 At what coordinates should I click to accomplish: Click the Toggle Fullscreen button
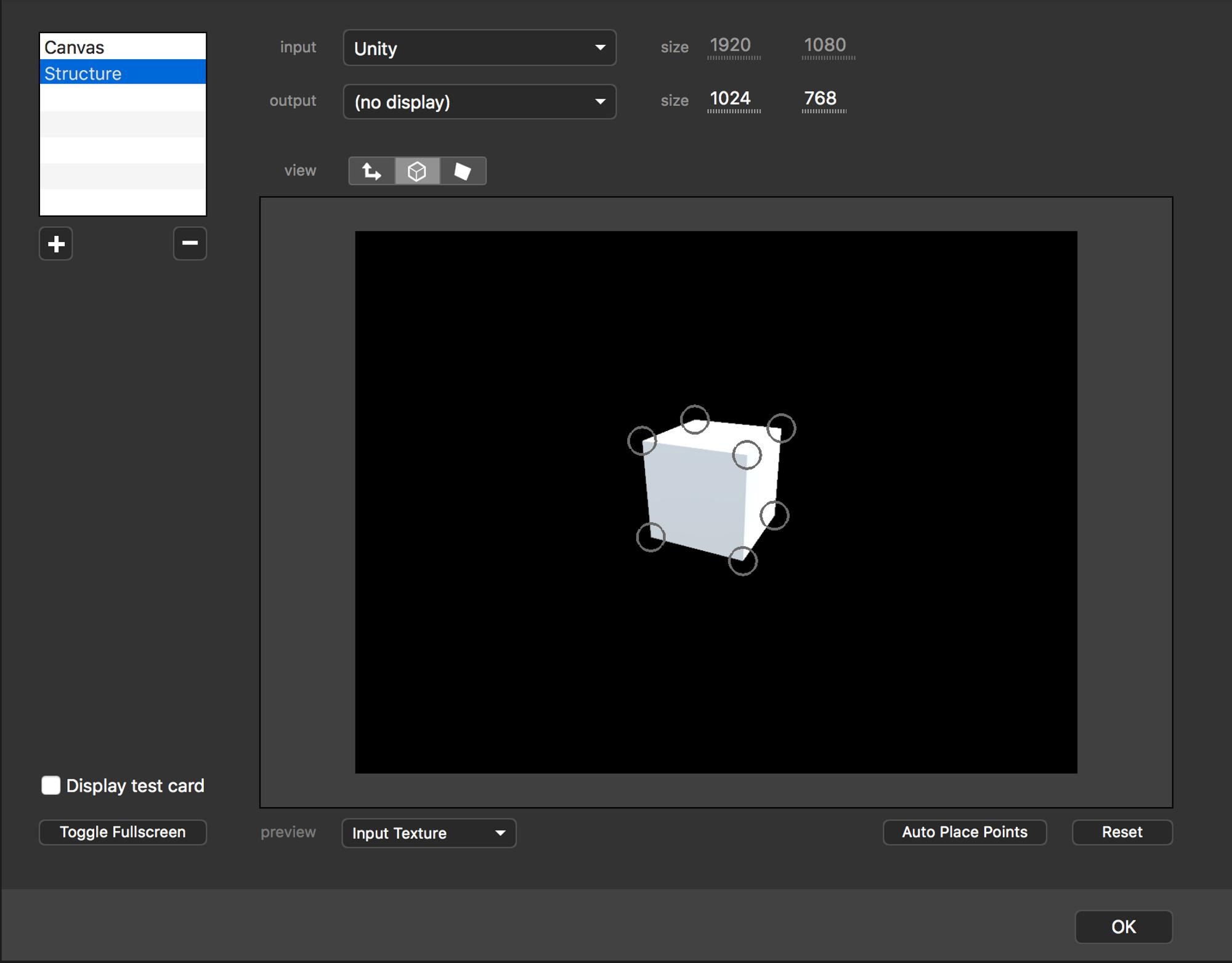(123, 832)
